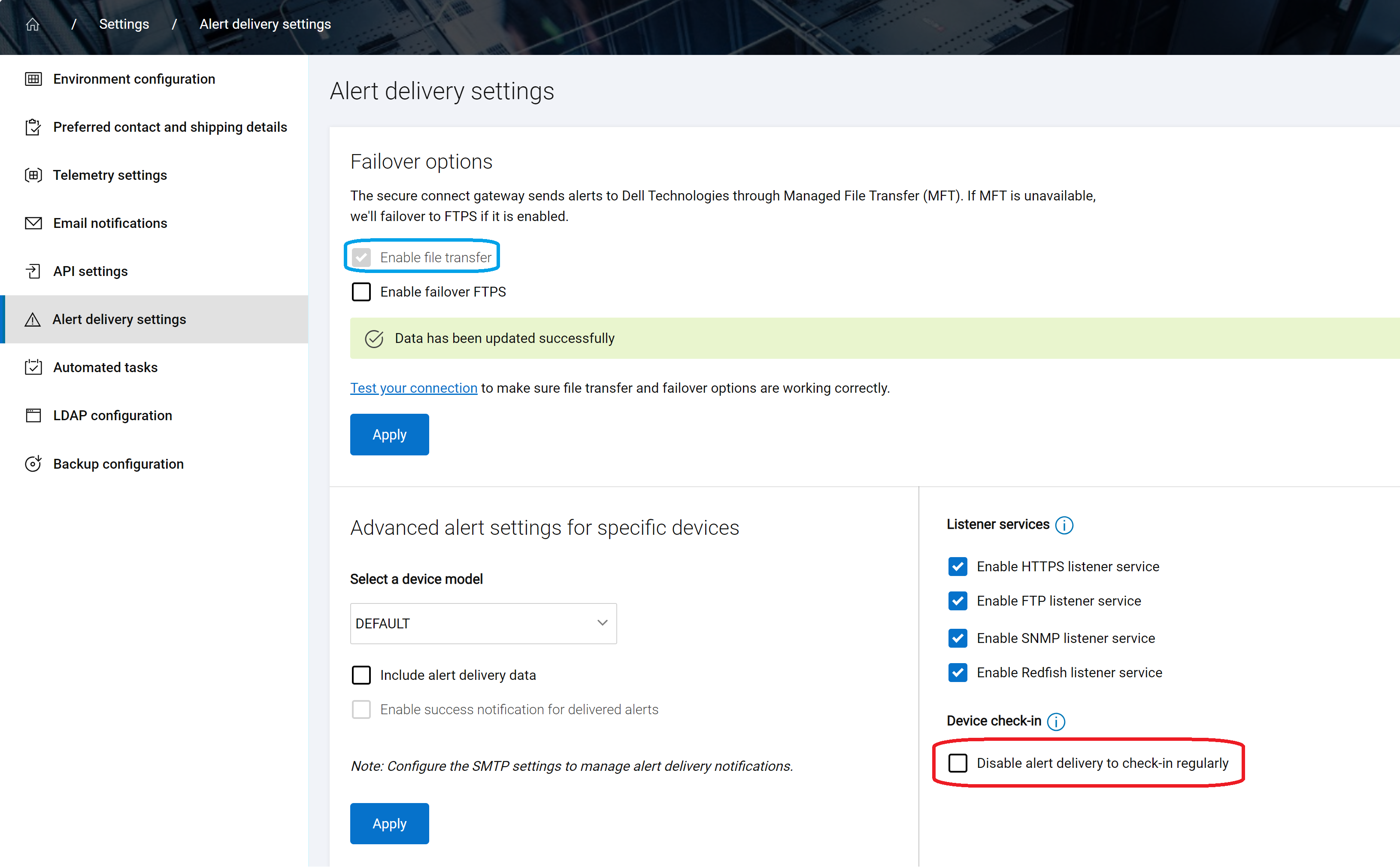Click Settings in the breadcrumb
The height and width of the screenshot is (867, 1400).
point(124,24)
